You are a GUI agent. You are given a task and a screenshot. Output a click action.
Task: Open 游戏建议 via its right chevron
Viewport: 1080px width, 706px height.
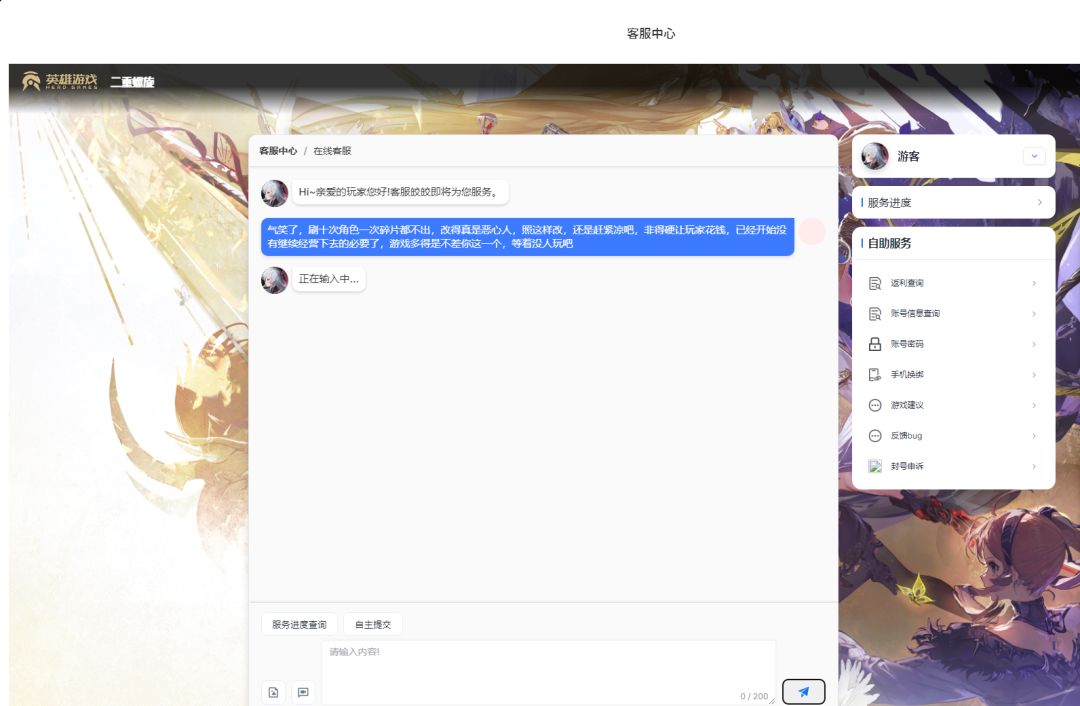tap(1034, 405)
